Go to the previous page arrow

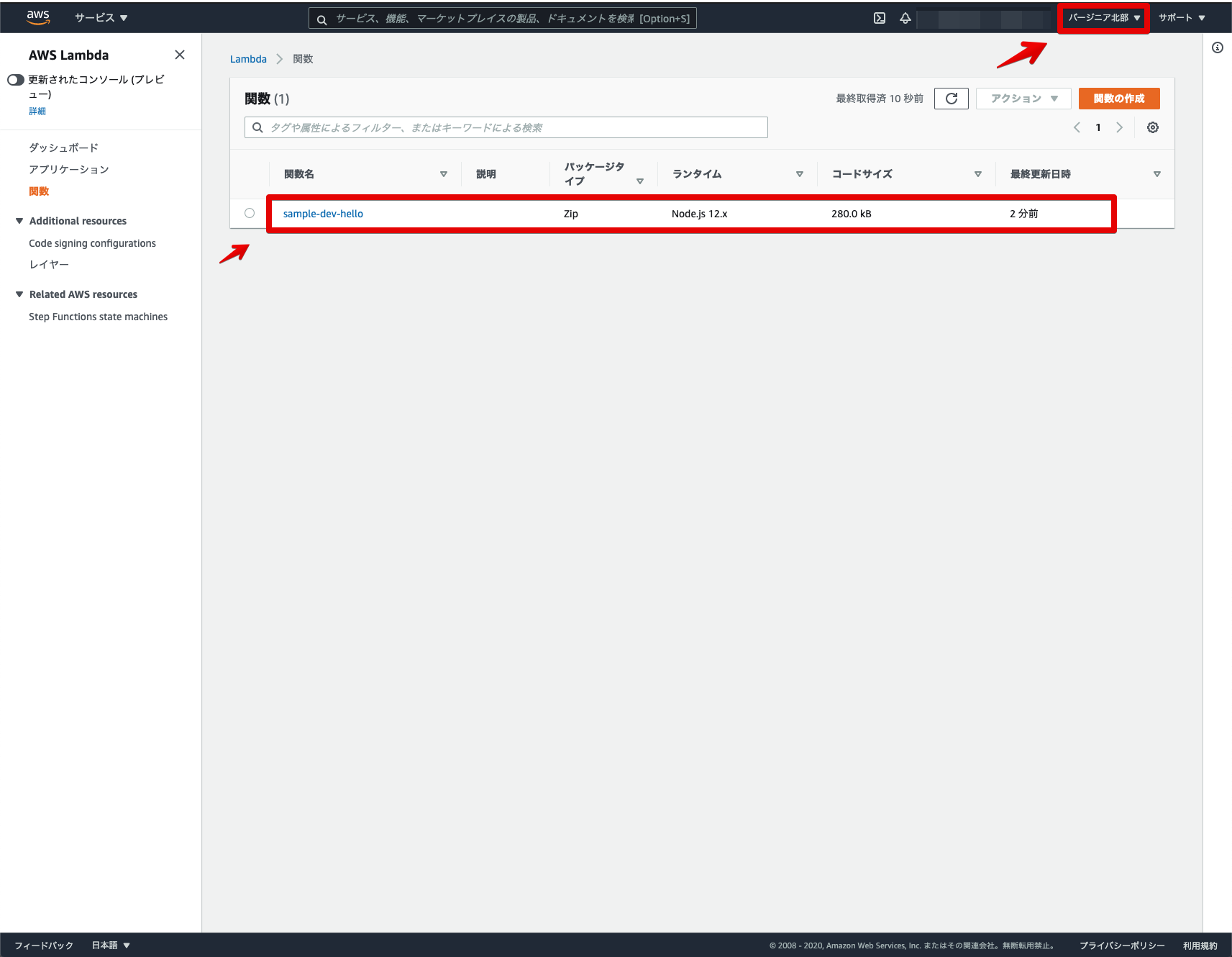tap(1077, 127)
